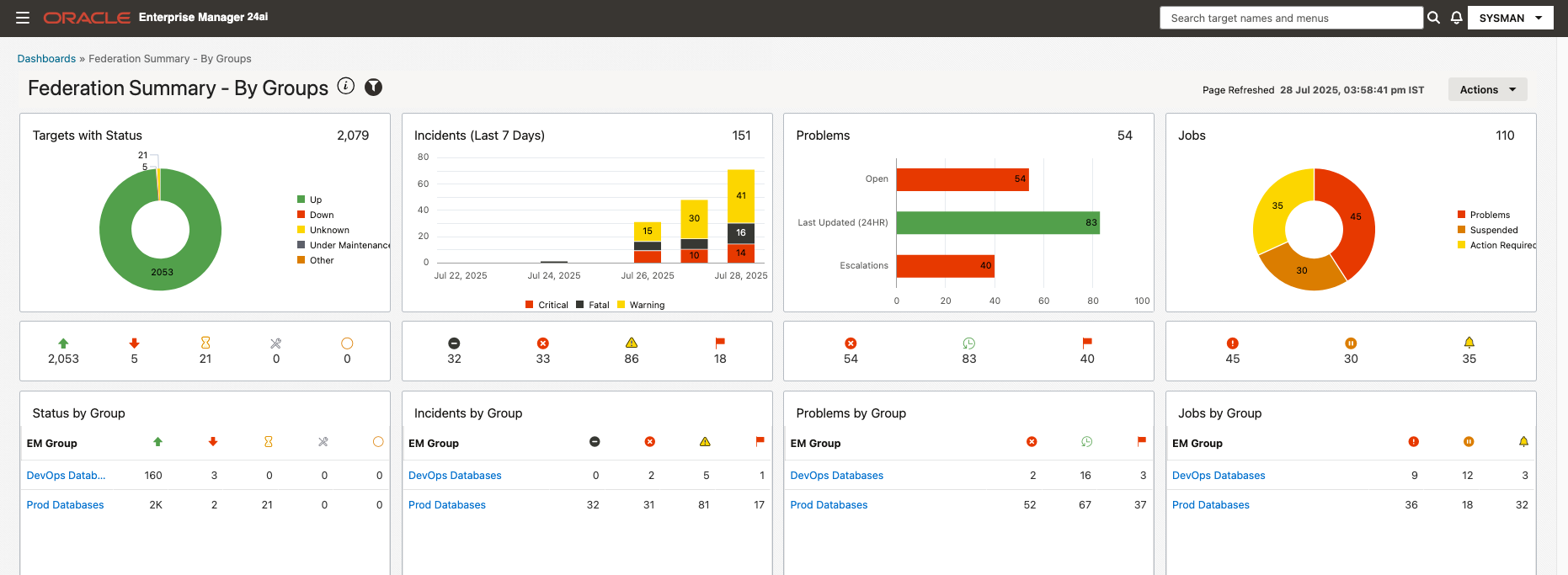This screenshot has width=1568, height=575.
Task: Click the warning incidents triangle showing 86
Action: [x=632, y=343]
